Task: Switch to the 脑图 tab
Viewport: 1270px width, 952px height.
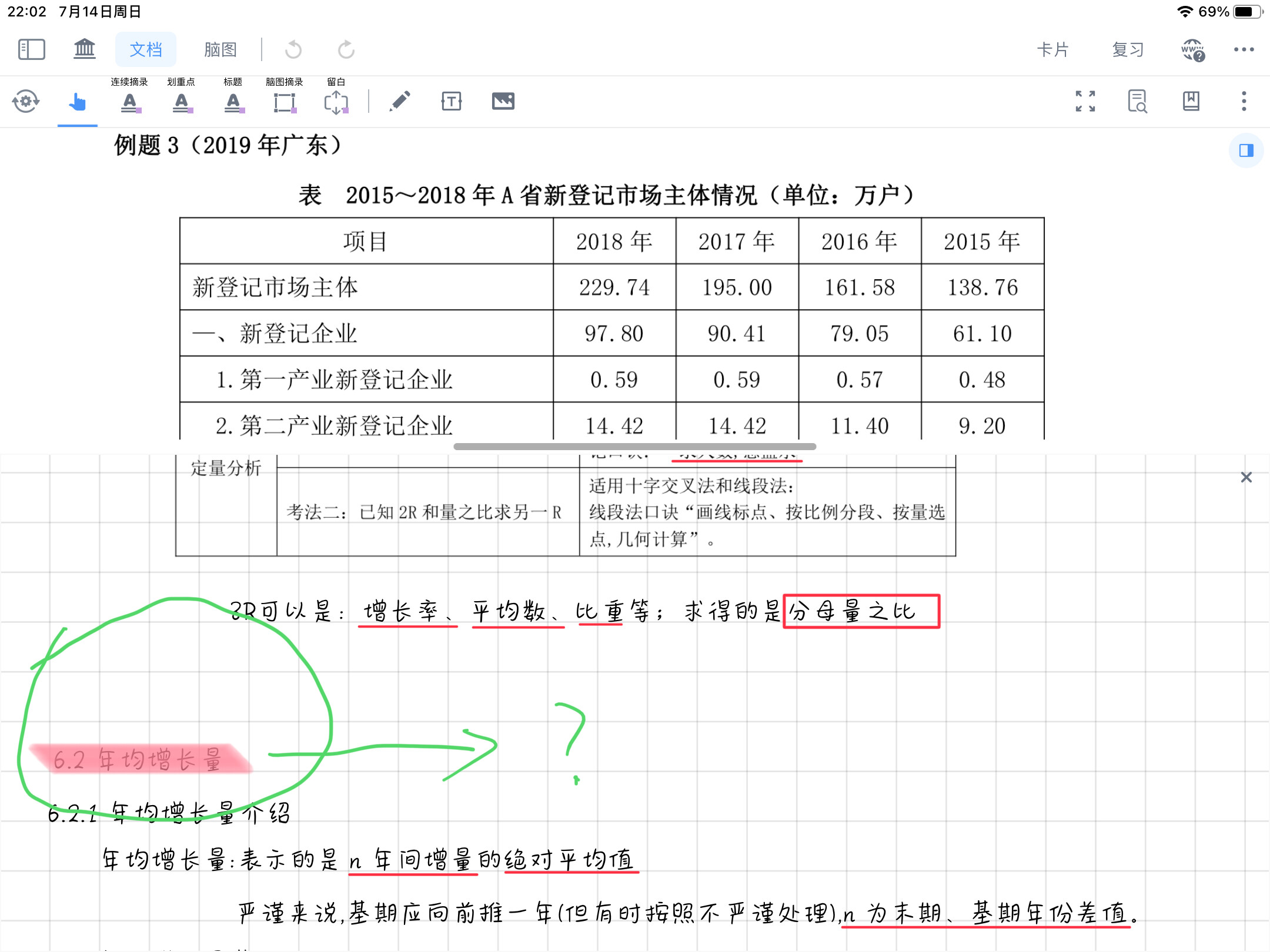Action: [x=220, y=49]
